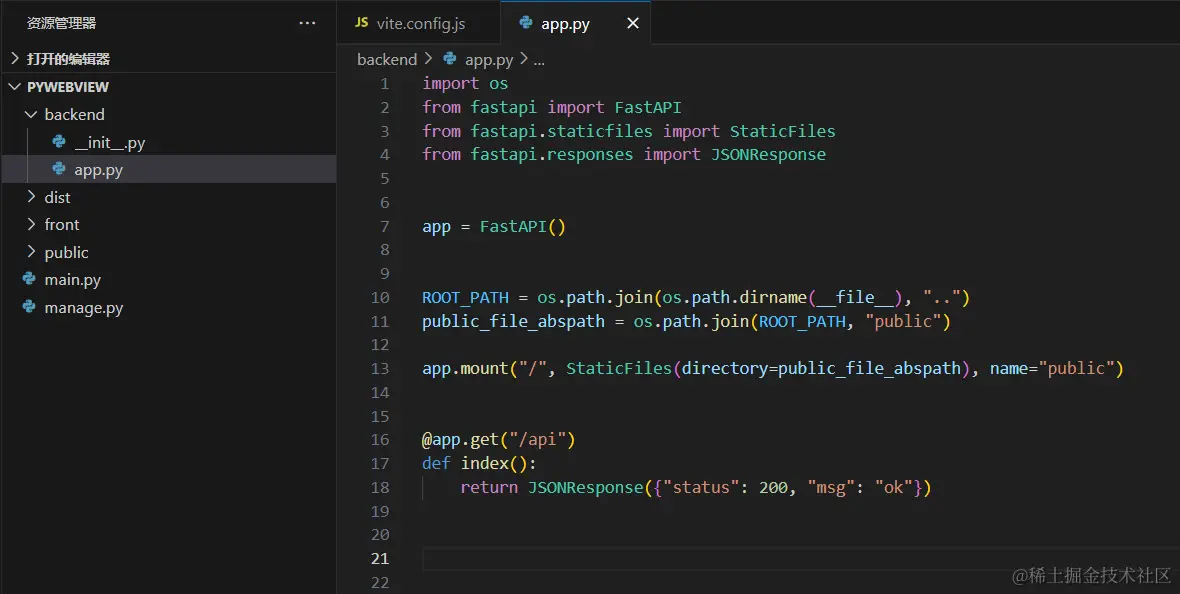Click line number 16 in the gutter
Screen dimensions: 1180x594
click(x=380, y=440)
